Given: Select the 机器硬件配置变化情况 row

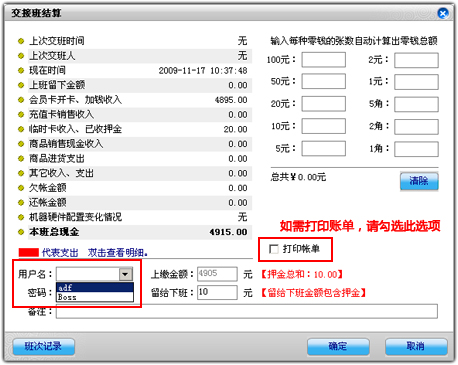Looking at the screenshot, I should click(140, 217).
